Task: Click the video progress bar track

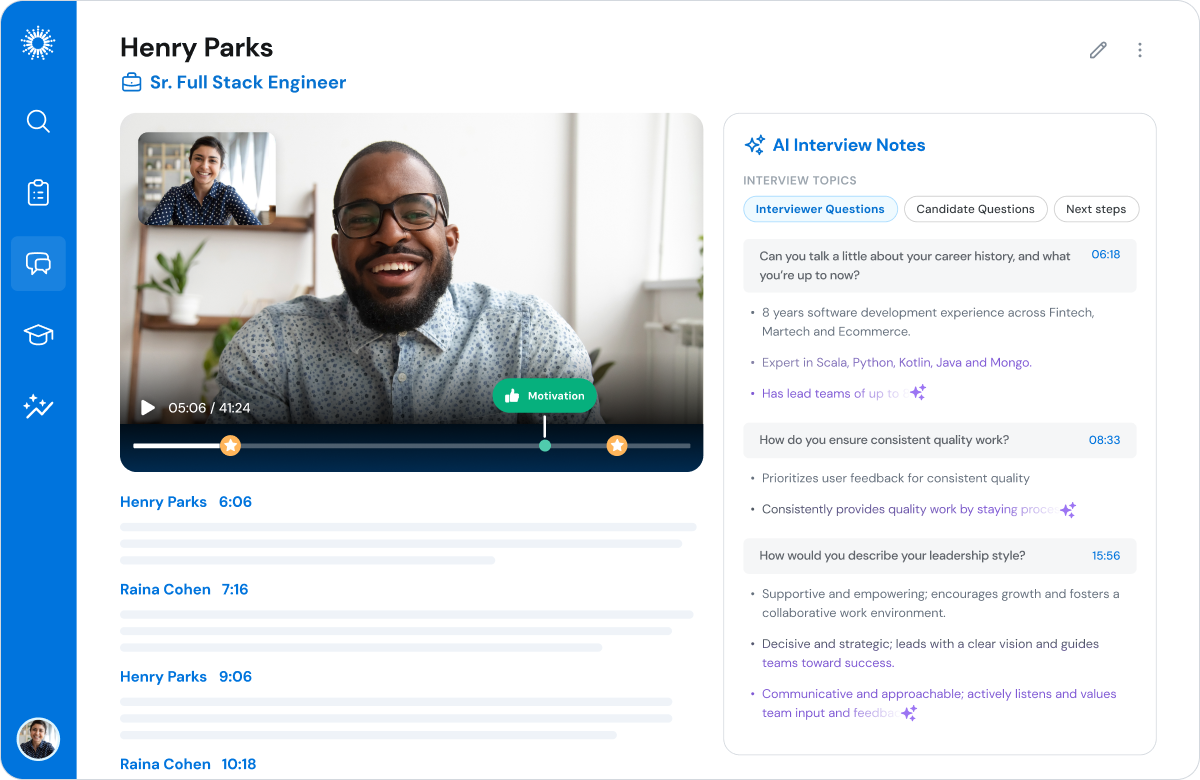Action: click(412, 445)
